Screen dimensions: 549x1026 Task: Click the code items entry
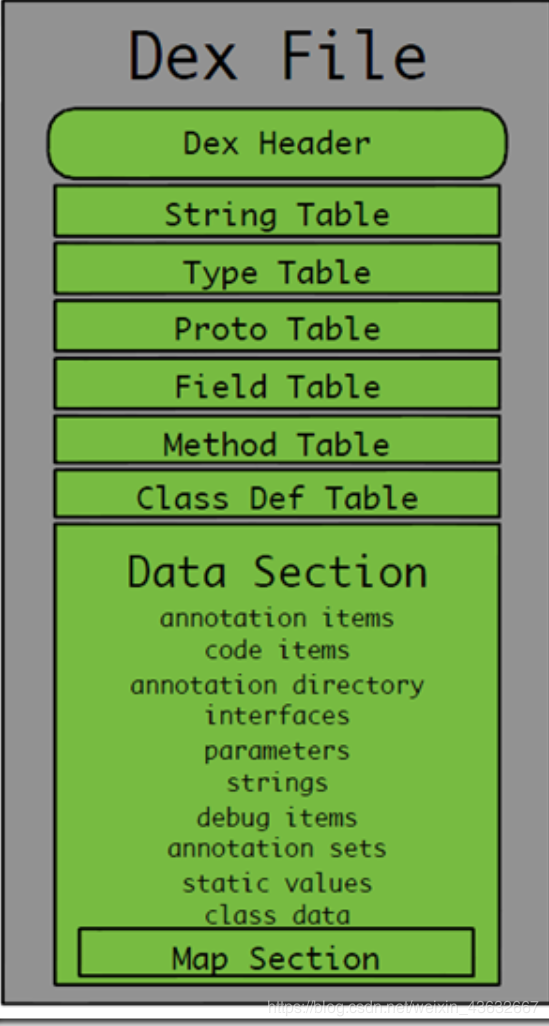pos(277,650)
